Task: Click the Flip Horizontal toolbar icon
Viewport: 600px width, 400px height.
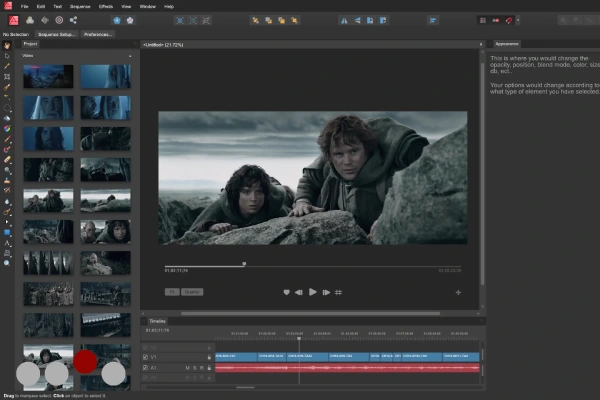Action: coord(344,21)
